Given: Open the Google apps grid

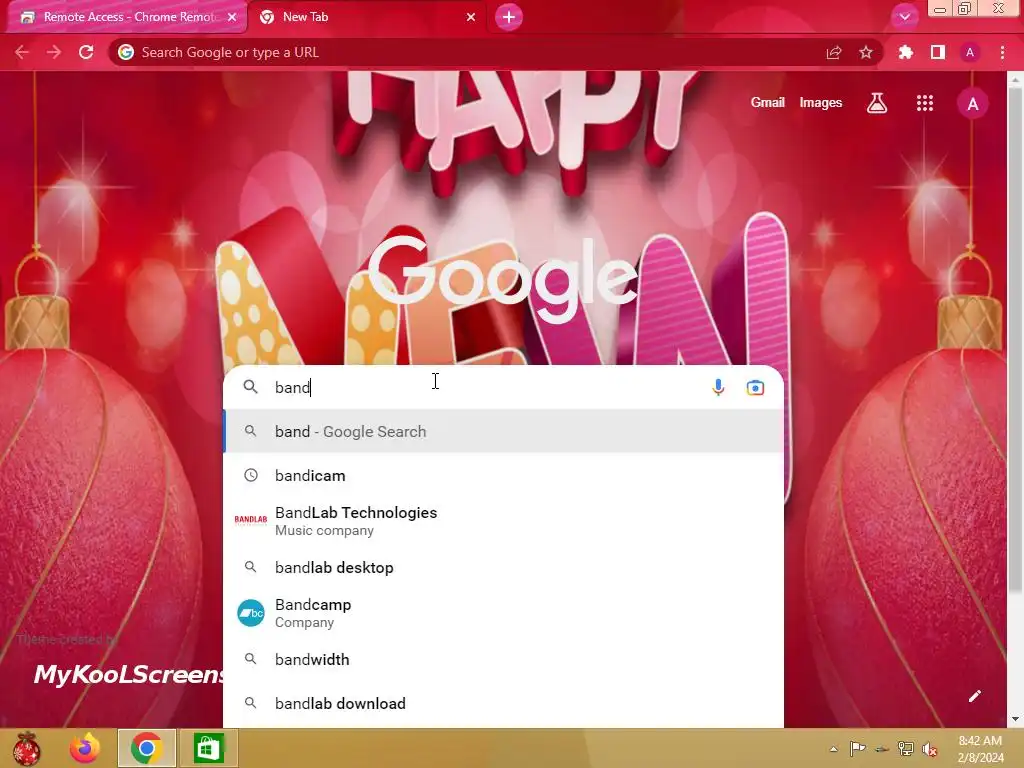Looking at the screenshot, I should (925, 103).
